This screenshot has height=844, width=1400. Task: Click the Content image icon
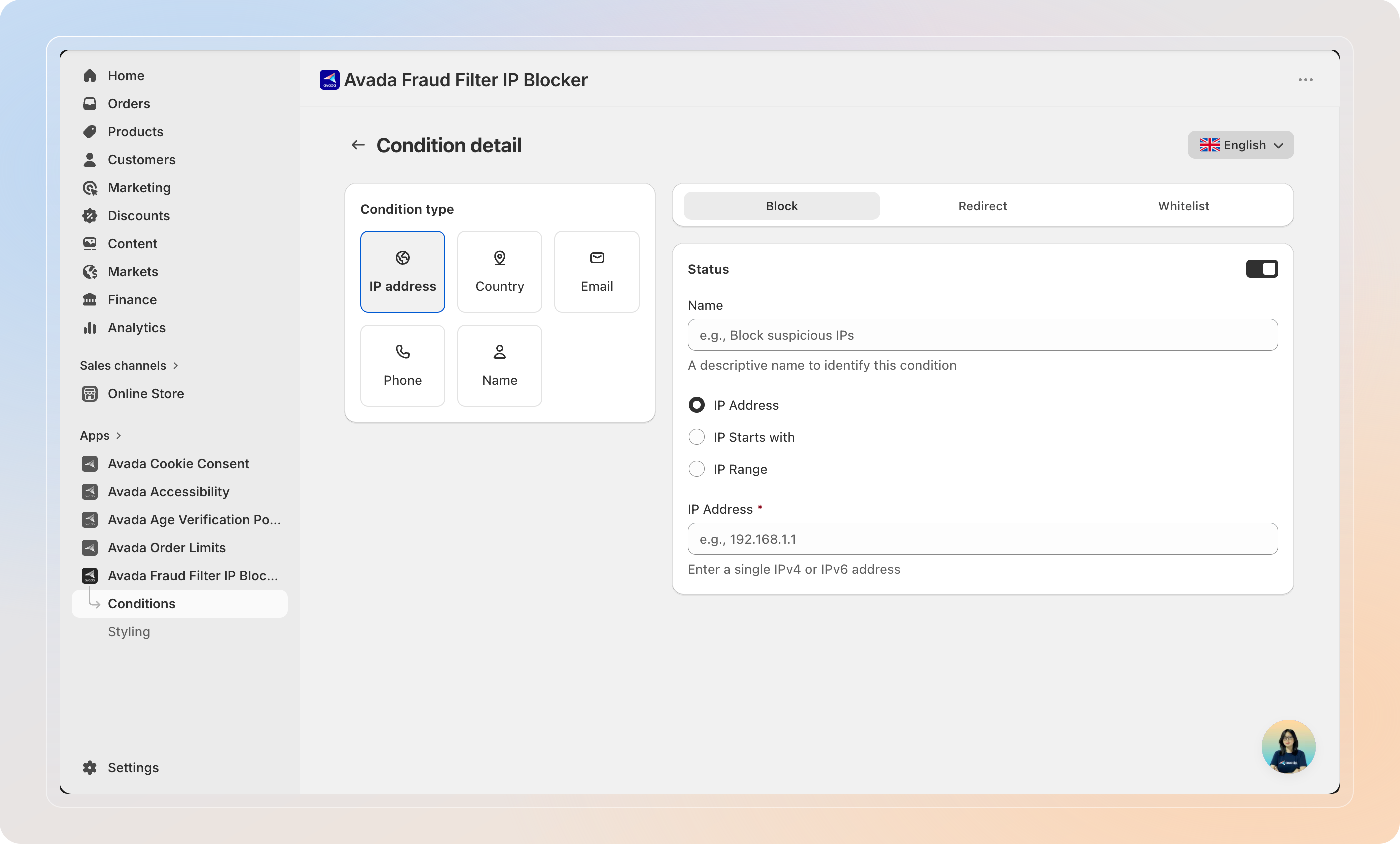(90, 244)
